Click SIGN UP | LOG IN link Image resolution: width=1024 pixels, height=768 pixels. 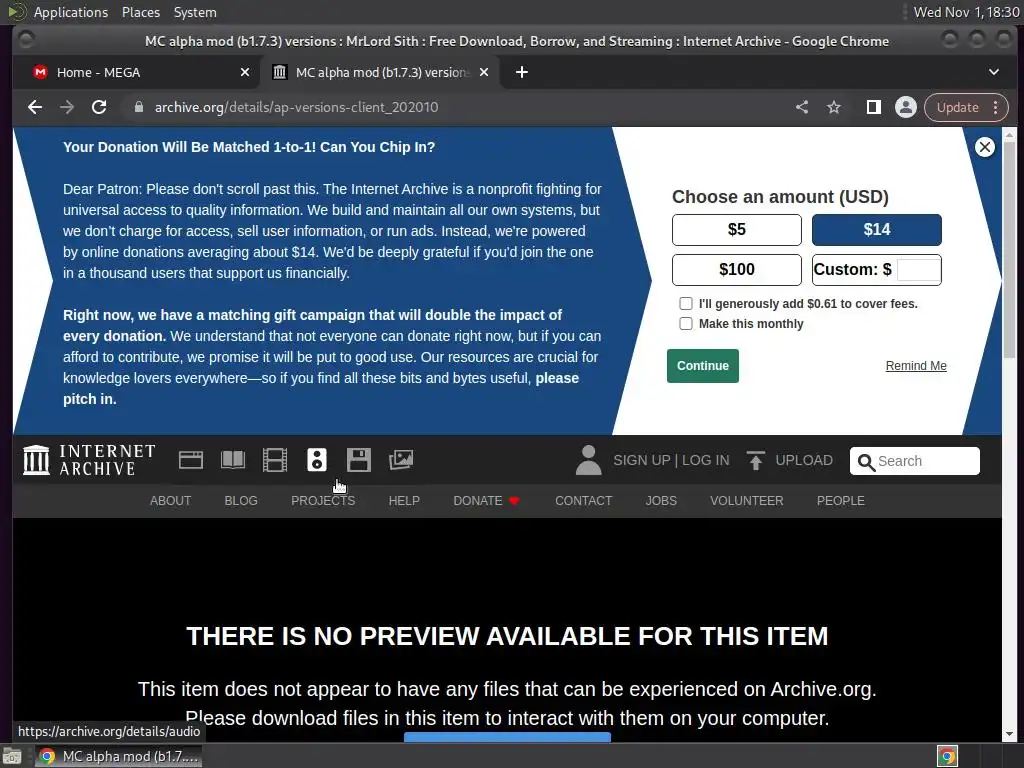tap(671, 460)
